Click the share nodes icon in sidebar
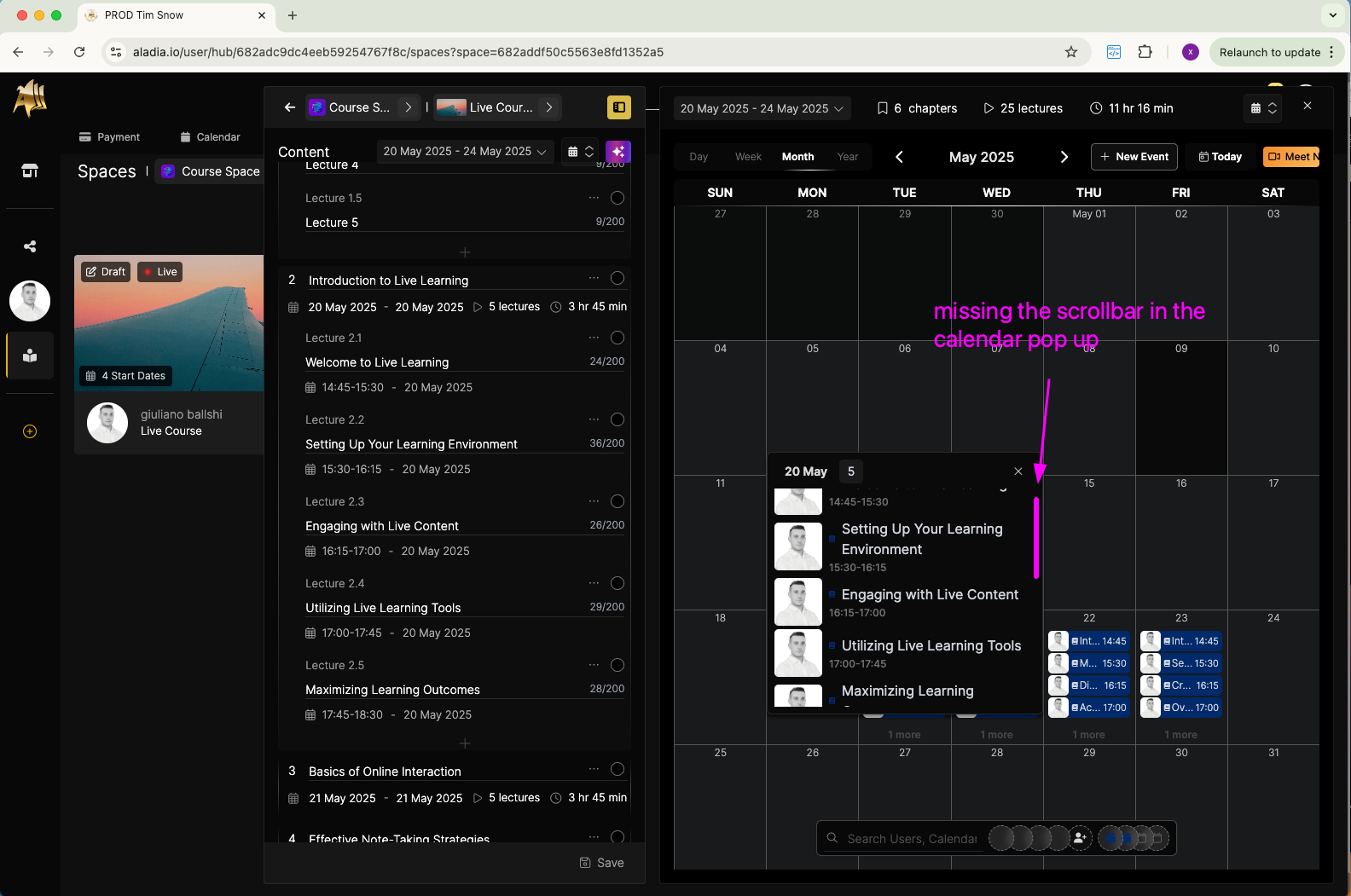Screen dimensions: 1351x896 (x=30, y=246)
